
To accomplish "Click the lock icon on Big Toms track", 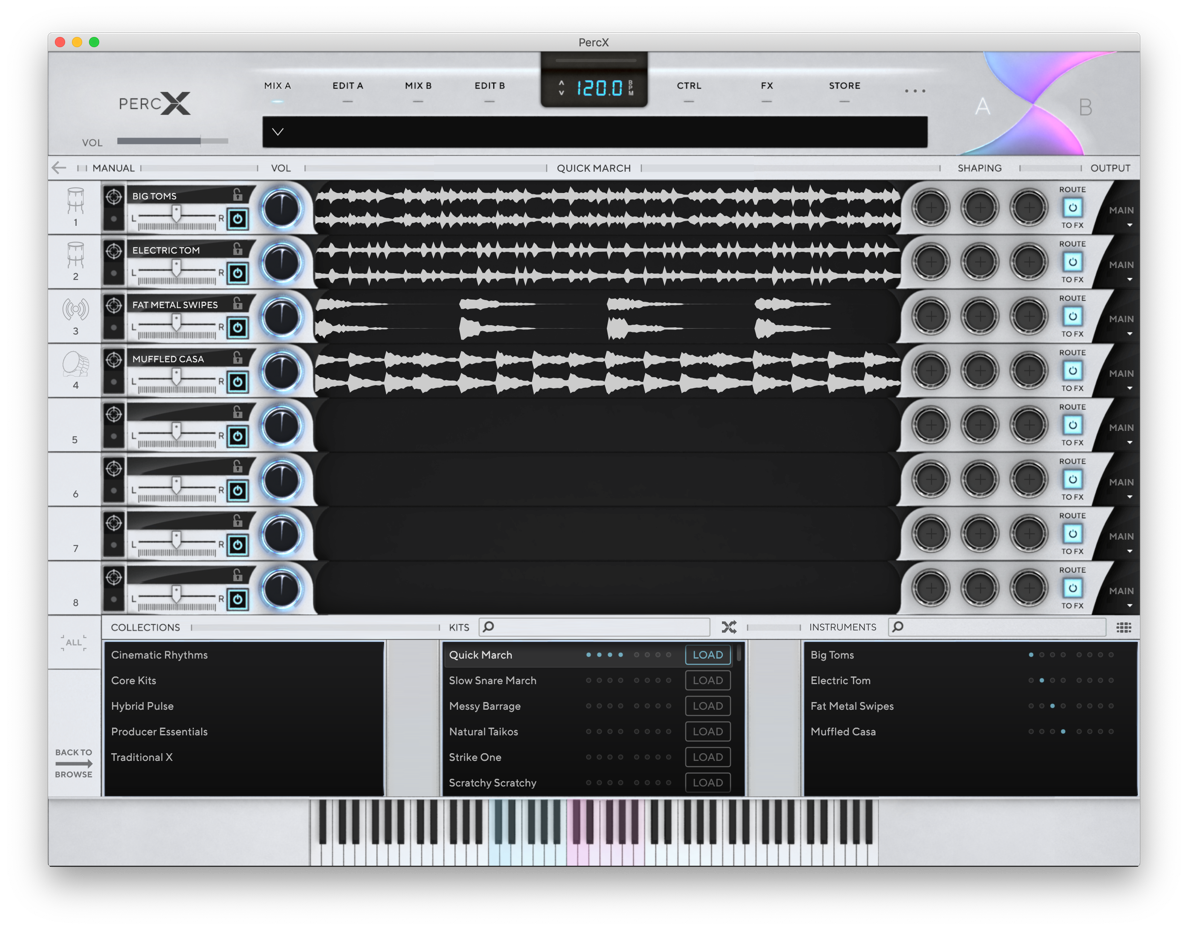I will [237, 195].
